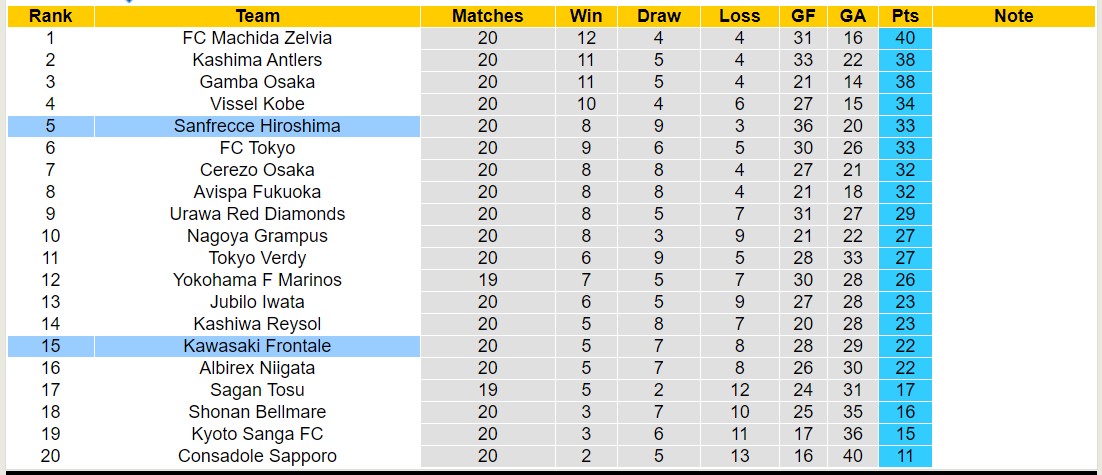The width and height of the screenshot is (1102, 475).
Task: Click the Consadole Sapporo team name
Action: [x=257, y=456]
